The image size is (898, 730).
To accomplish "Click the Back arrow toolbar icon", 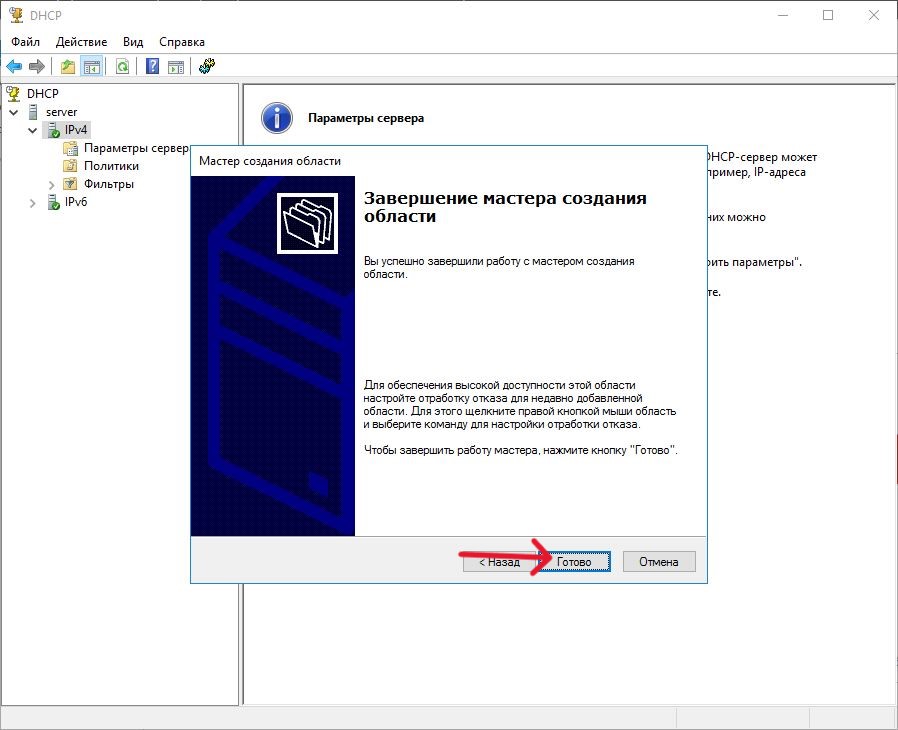I will tap(14, 67).
